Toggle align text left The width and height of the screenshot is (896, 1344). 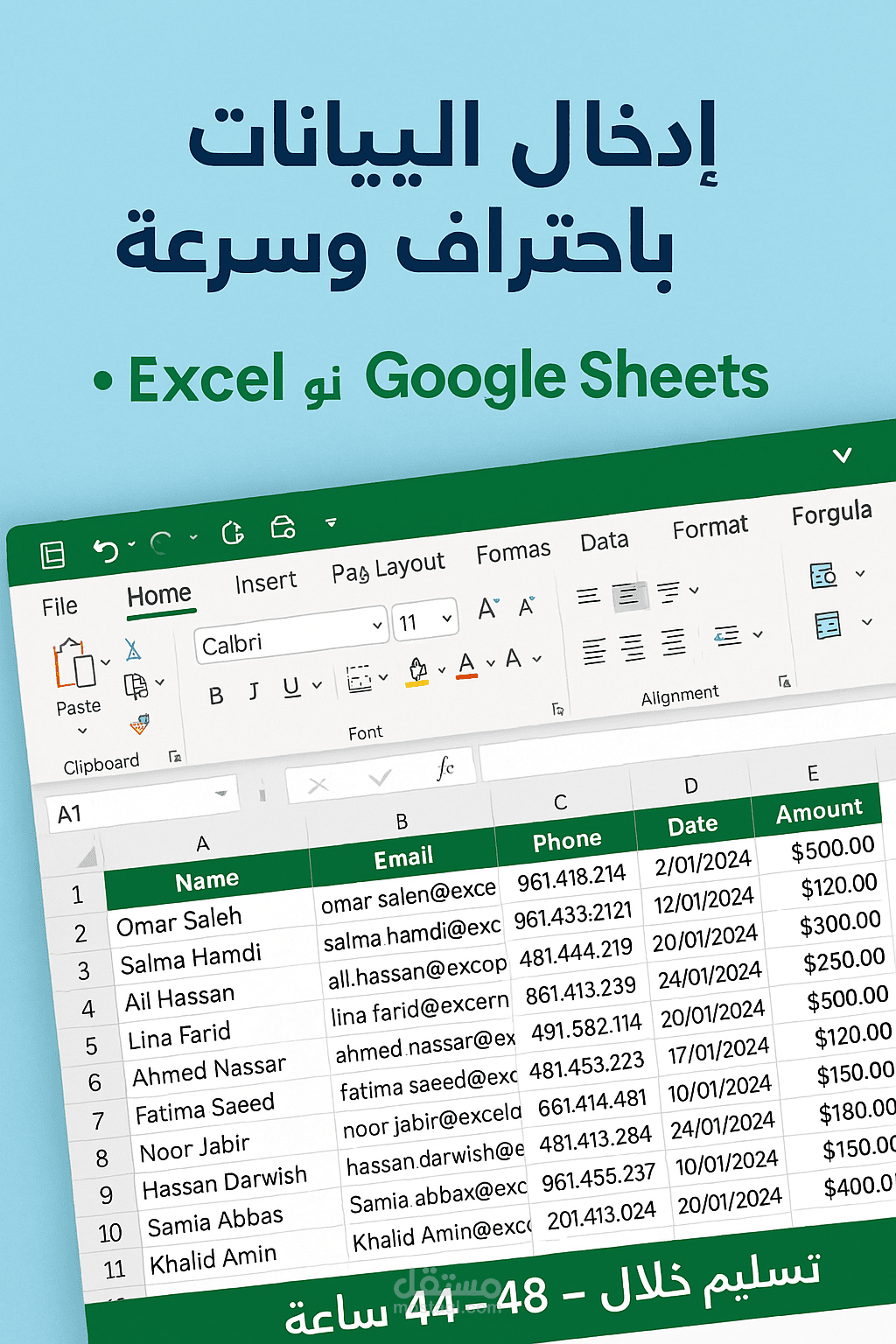(x=594, y=652)
